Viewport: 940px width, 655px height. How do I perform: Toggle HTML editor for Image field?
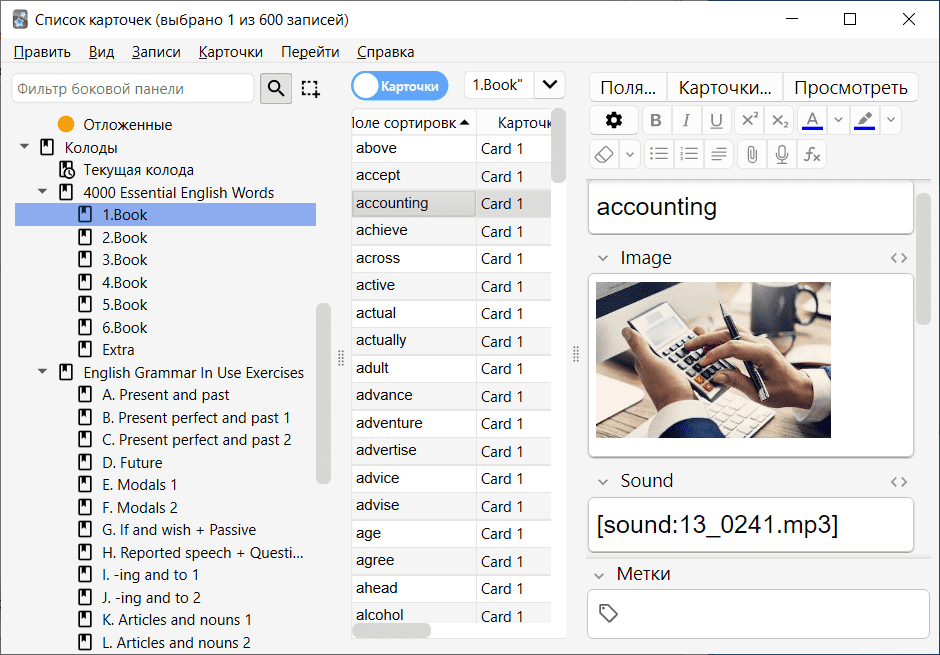899,258
